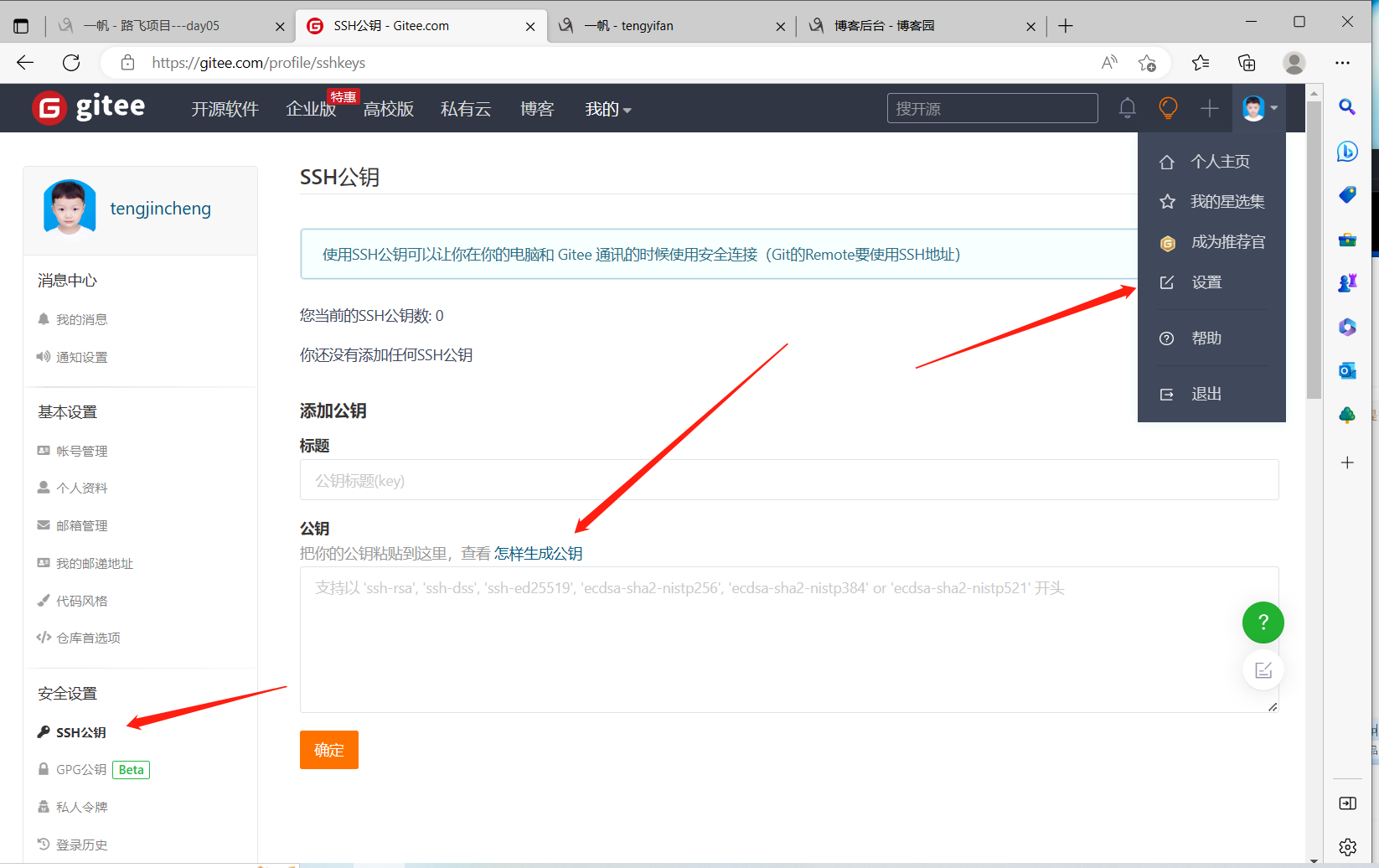Open sidebar settings gear icon
The width and height of the screenshot is (1379, 868).
(x=1347, y=847)
